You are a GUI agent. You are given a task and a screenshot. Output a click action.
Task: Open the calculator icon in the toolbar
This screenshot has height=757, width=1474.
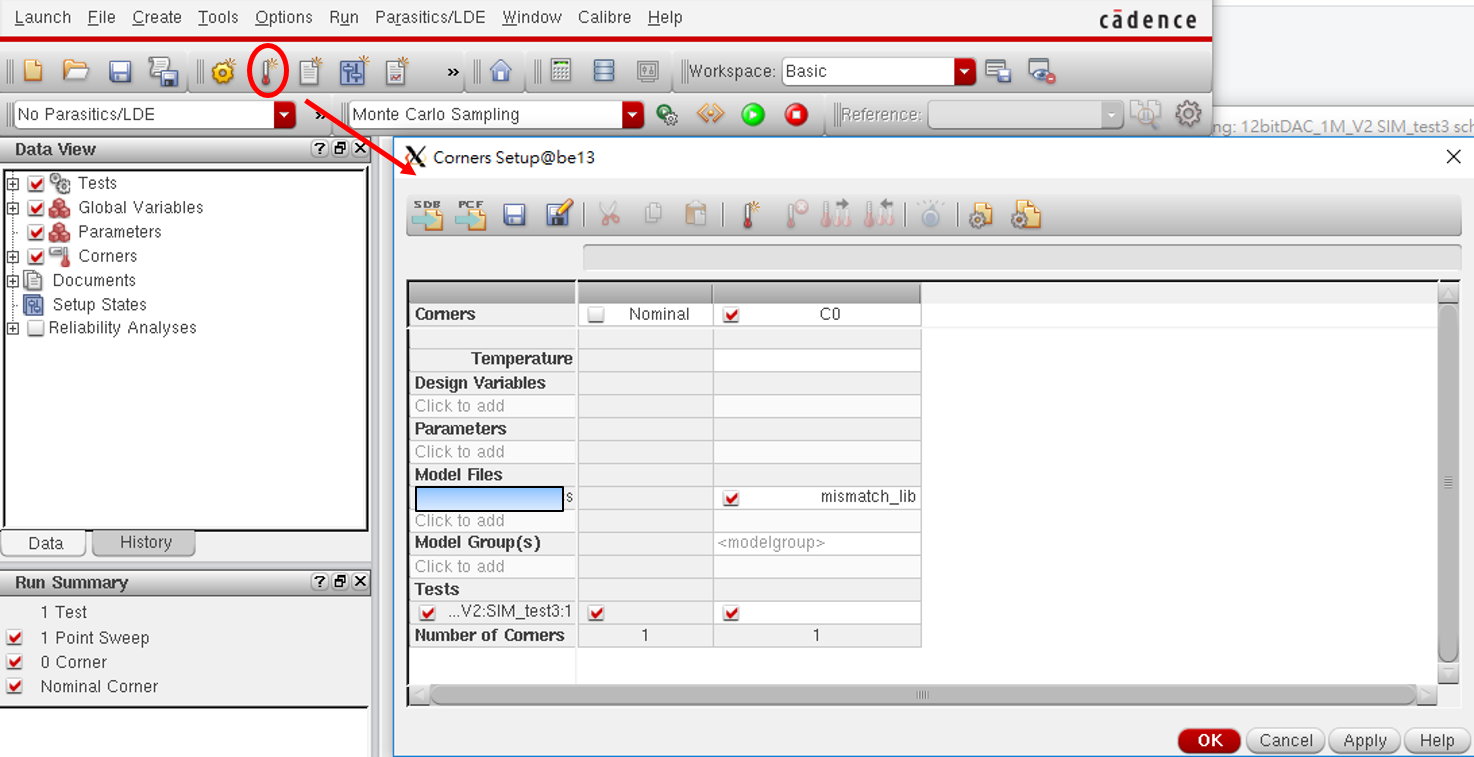point(561,71)
